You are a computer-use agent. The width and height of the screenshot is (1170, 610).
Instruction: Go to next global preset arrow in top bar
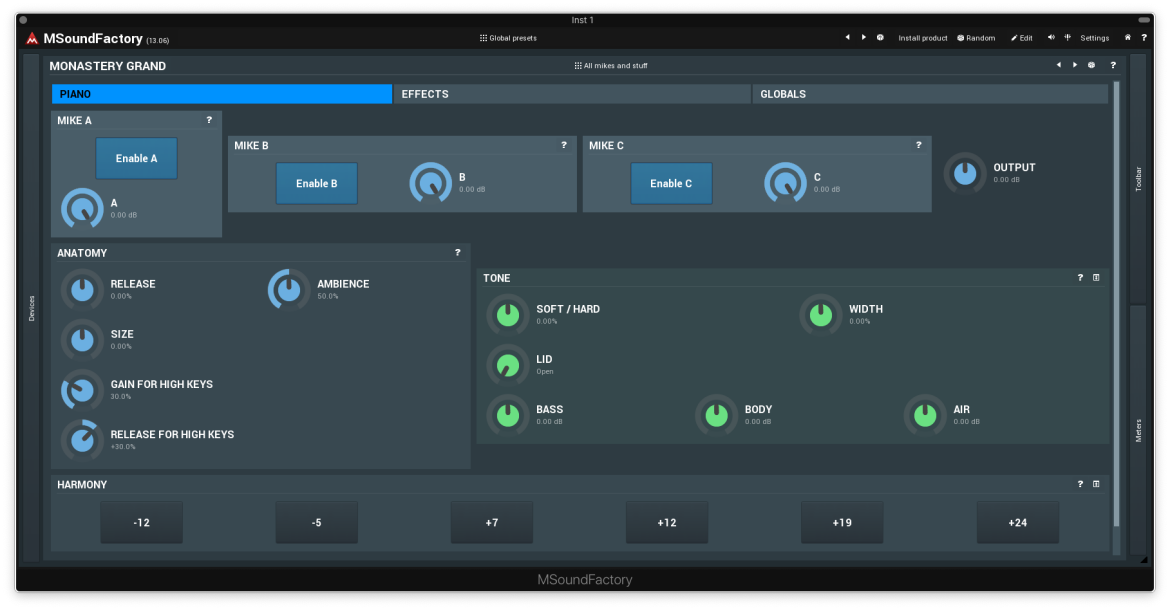tap(863, 37)
